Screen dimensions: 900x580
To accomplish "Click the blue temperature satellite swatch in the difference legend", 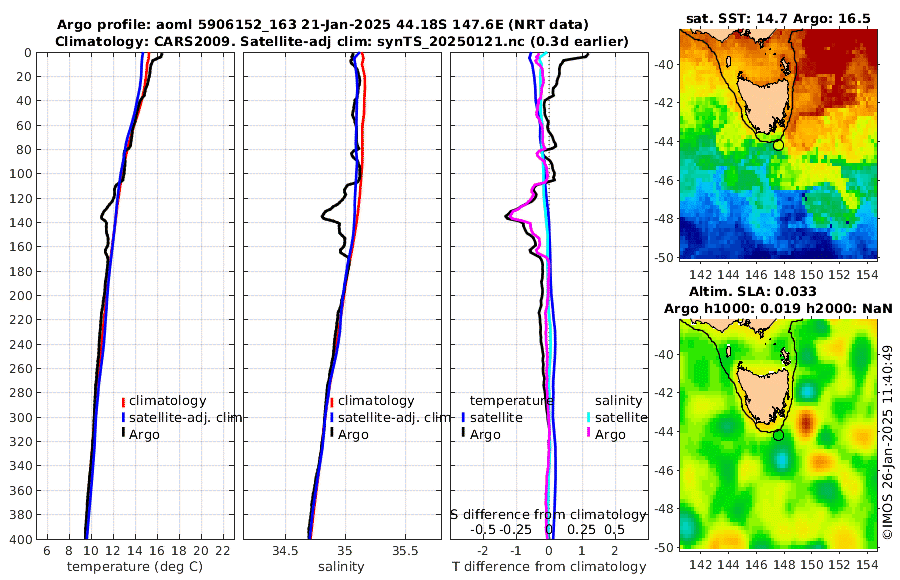I will coord(464,418).
